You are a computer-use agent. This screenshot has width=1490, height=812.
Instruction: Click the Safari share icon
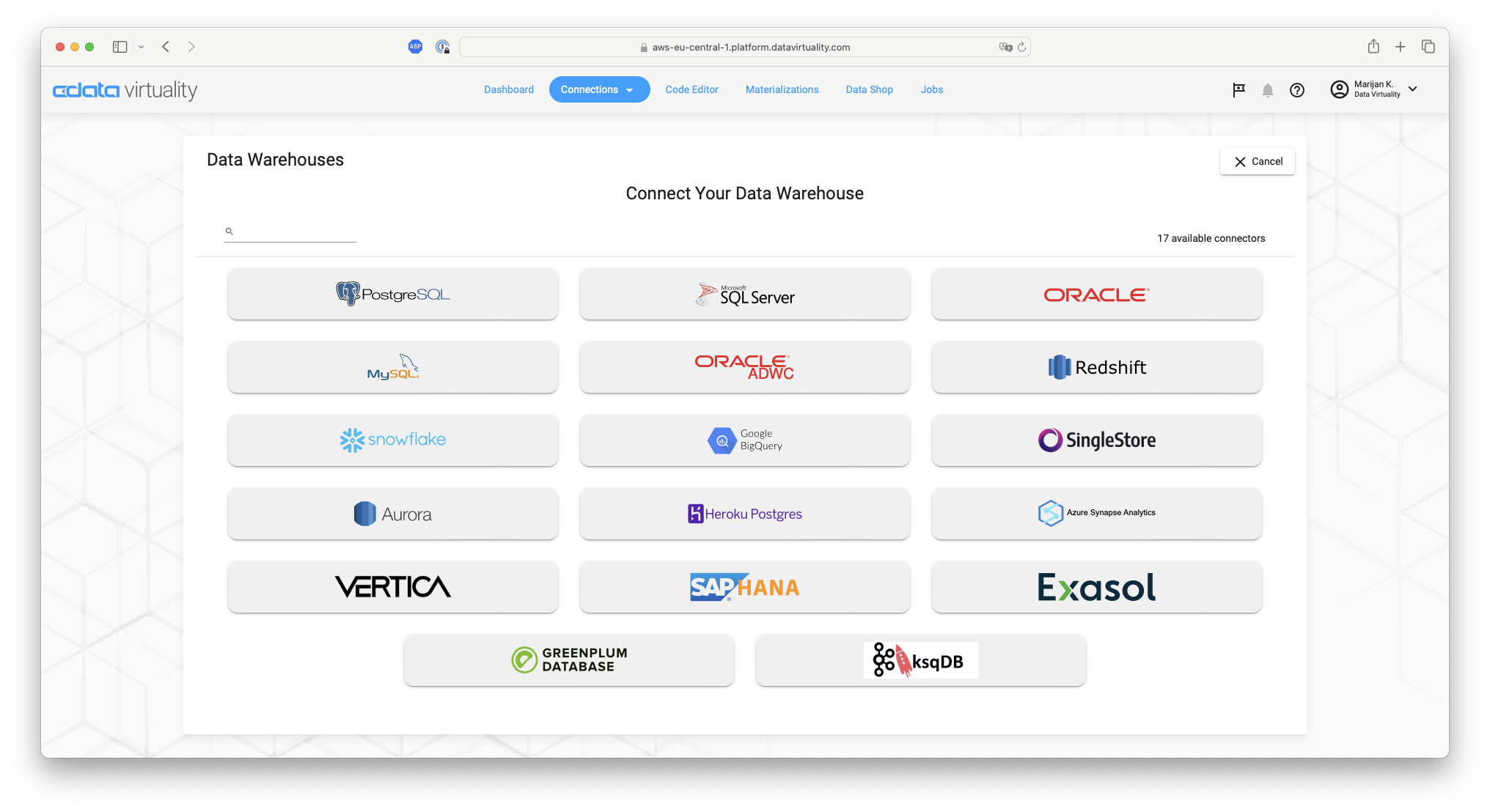click(x=1373, y=47)
